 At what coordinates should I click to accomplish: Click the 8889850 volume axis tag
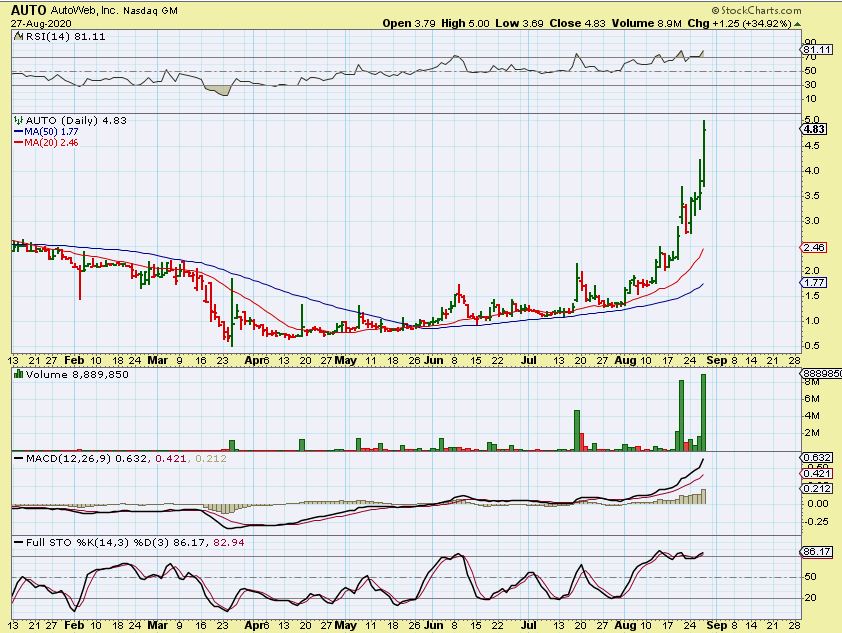pos(821,373)
